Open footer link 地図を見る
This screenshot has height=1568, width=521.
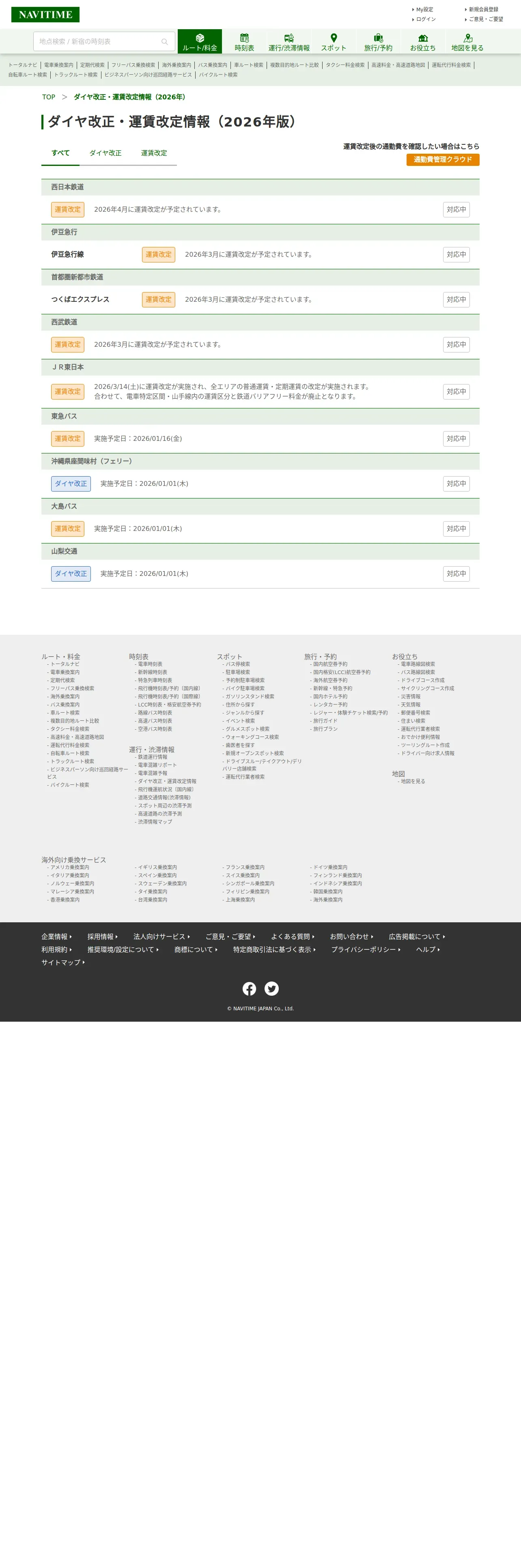413,782
